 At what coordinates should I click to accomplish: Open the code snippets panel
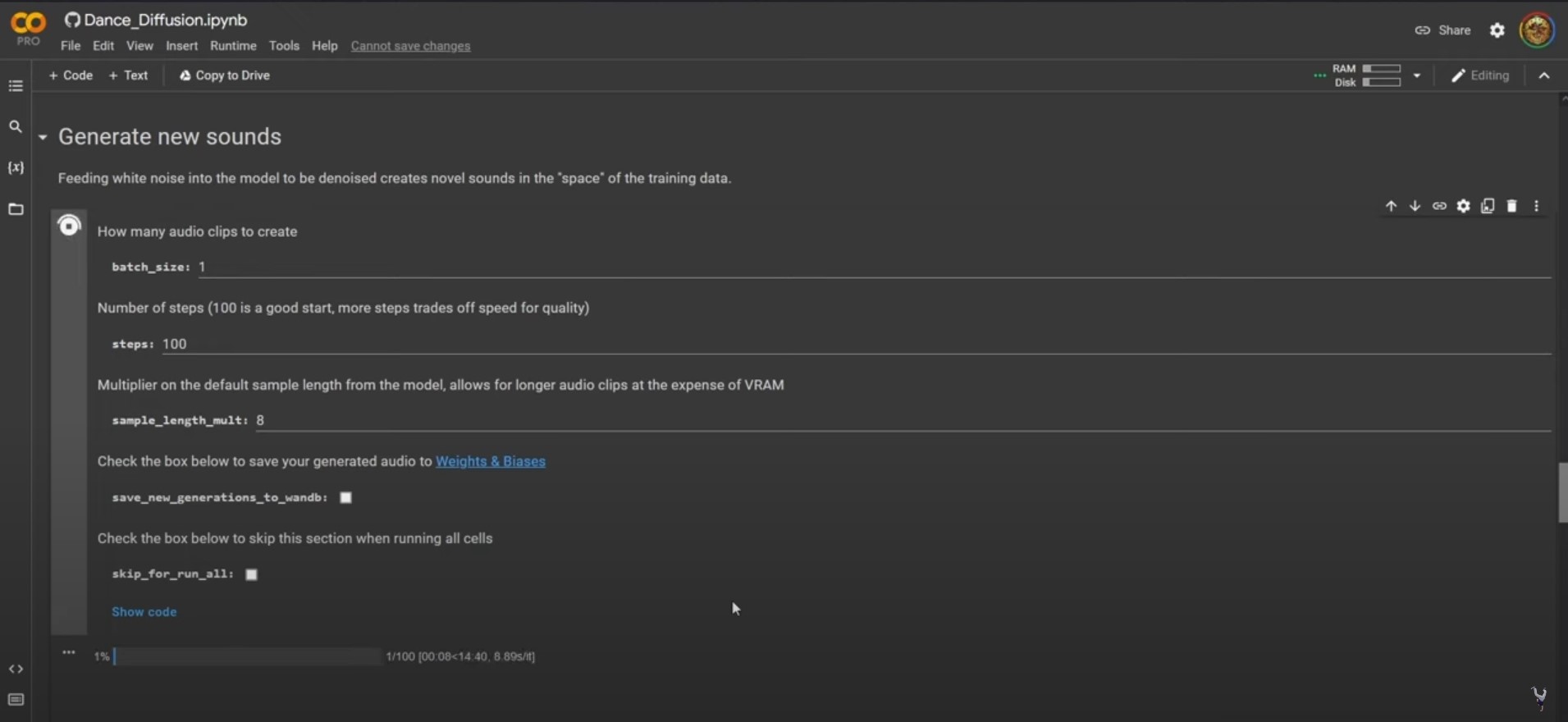[16, 669]
